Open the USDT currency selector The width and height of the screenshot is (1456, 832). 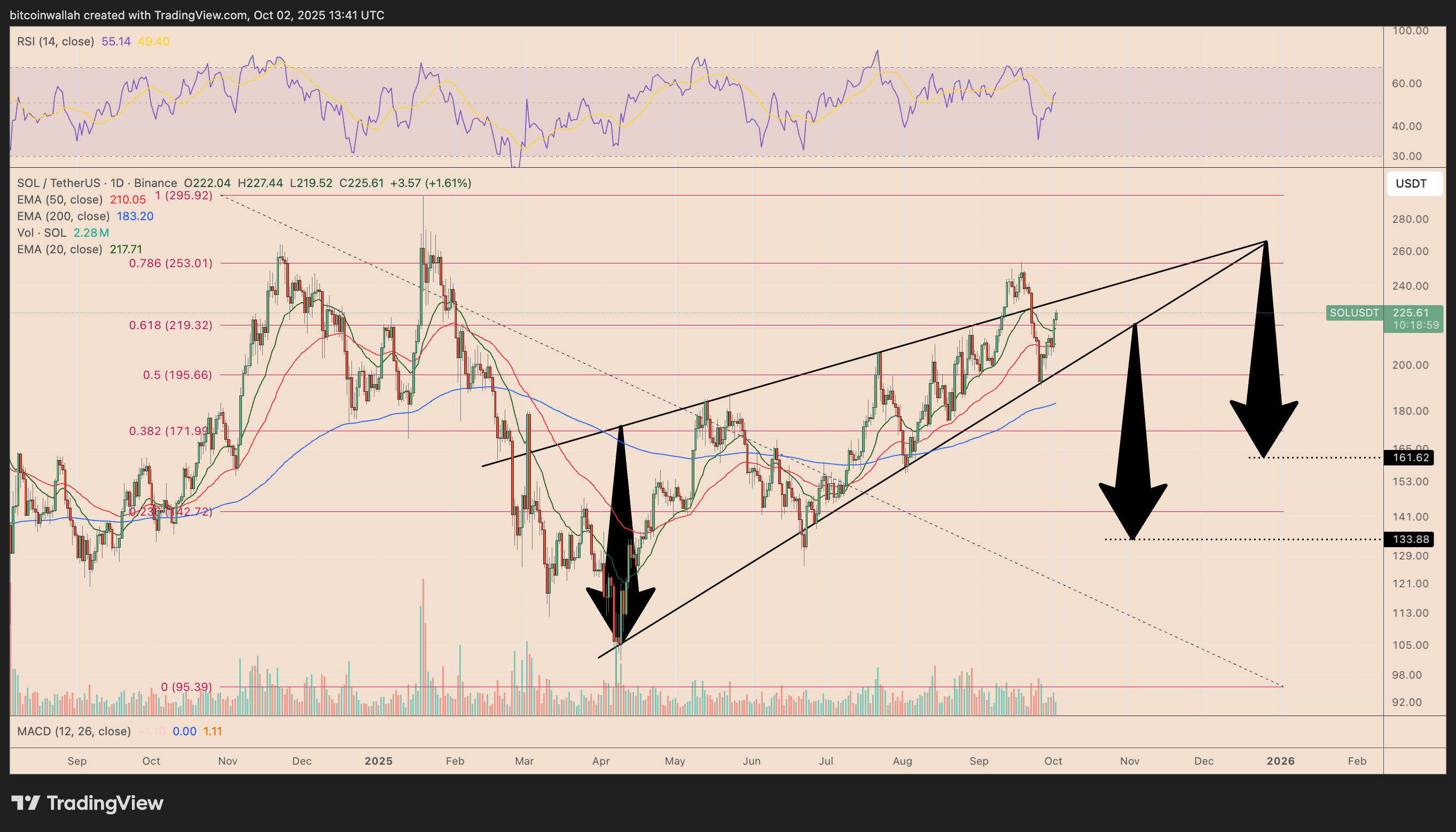pos(1414,183)
